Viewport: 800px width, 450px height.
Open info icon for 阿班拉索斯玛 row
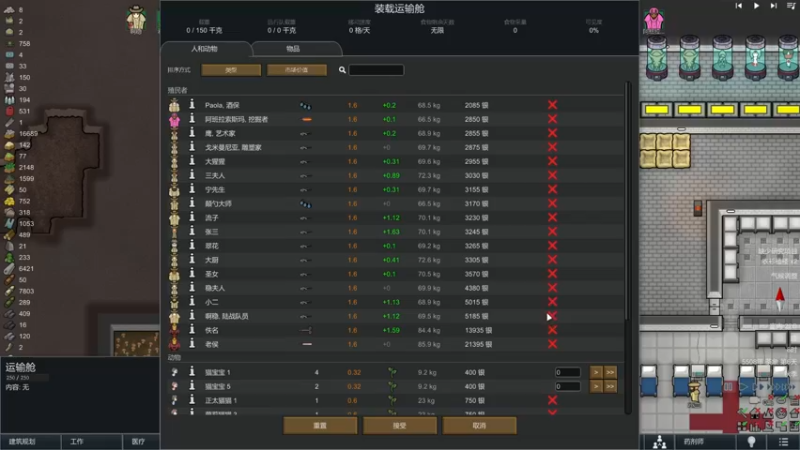click(192, 119)
